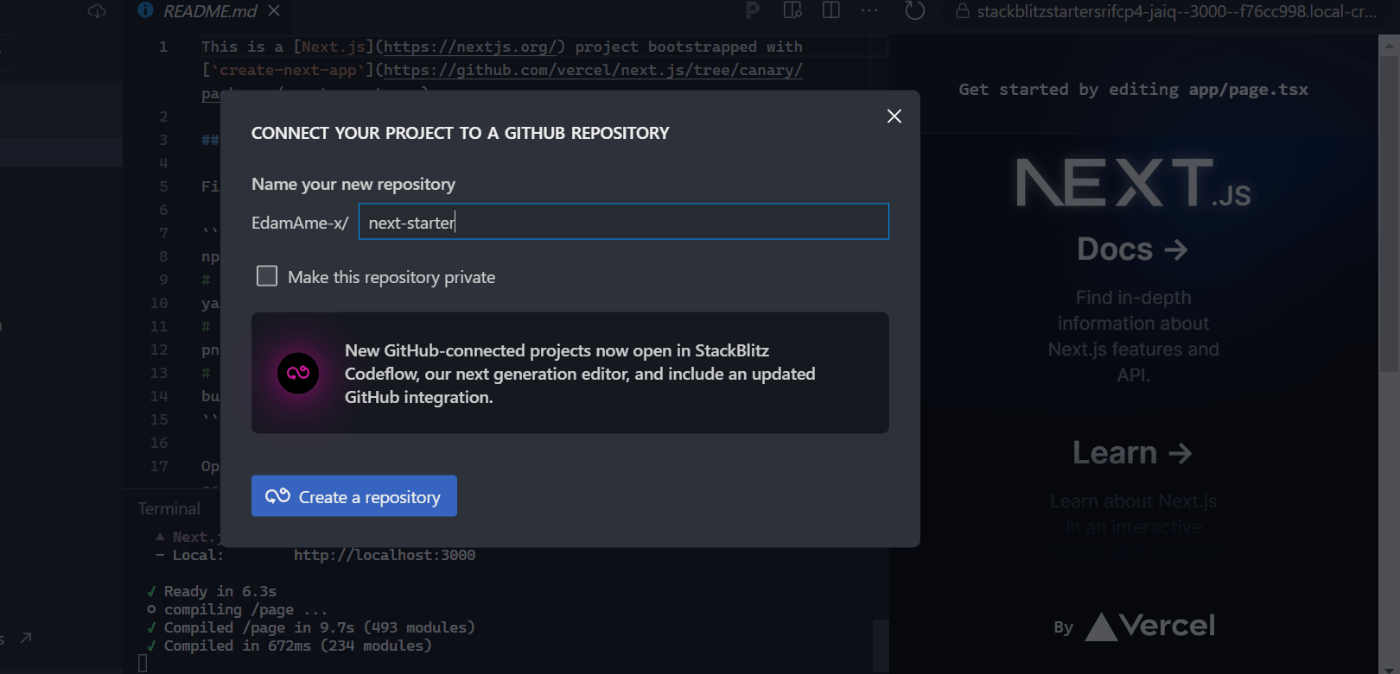Click the NEXT.JS logo in preview

(1133, 183)
